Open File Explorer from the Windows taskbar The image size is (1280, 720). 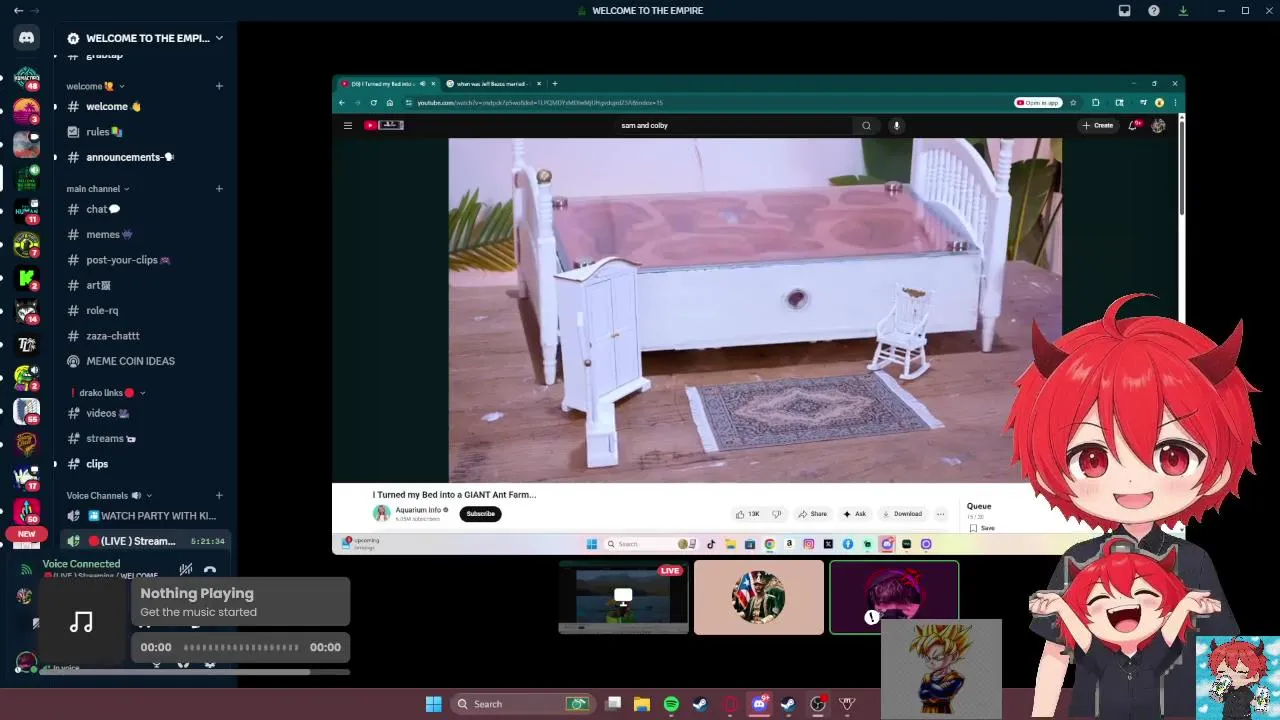(642, 704)
